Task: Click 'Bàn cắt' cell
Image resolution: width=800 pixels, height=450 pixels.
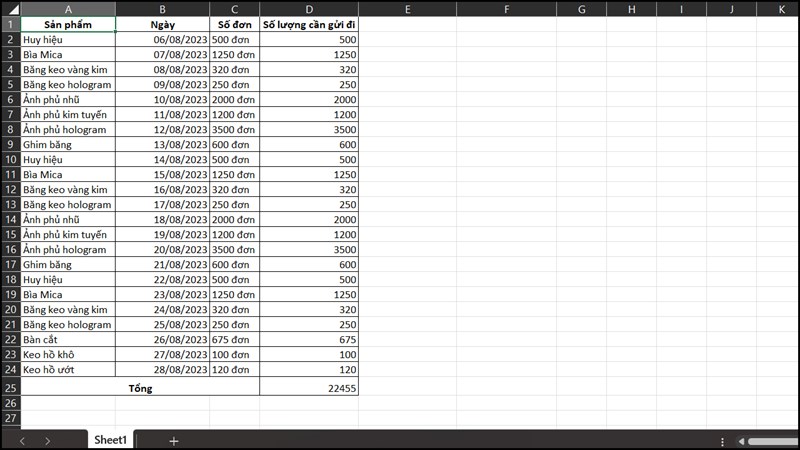Action: pos(68,339)
